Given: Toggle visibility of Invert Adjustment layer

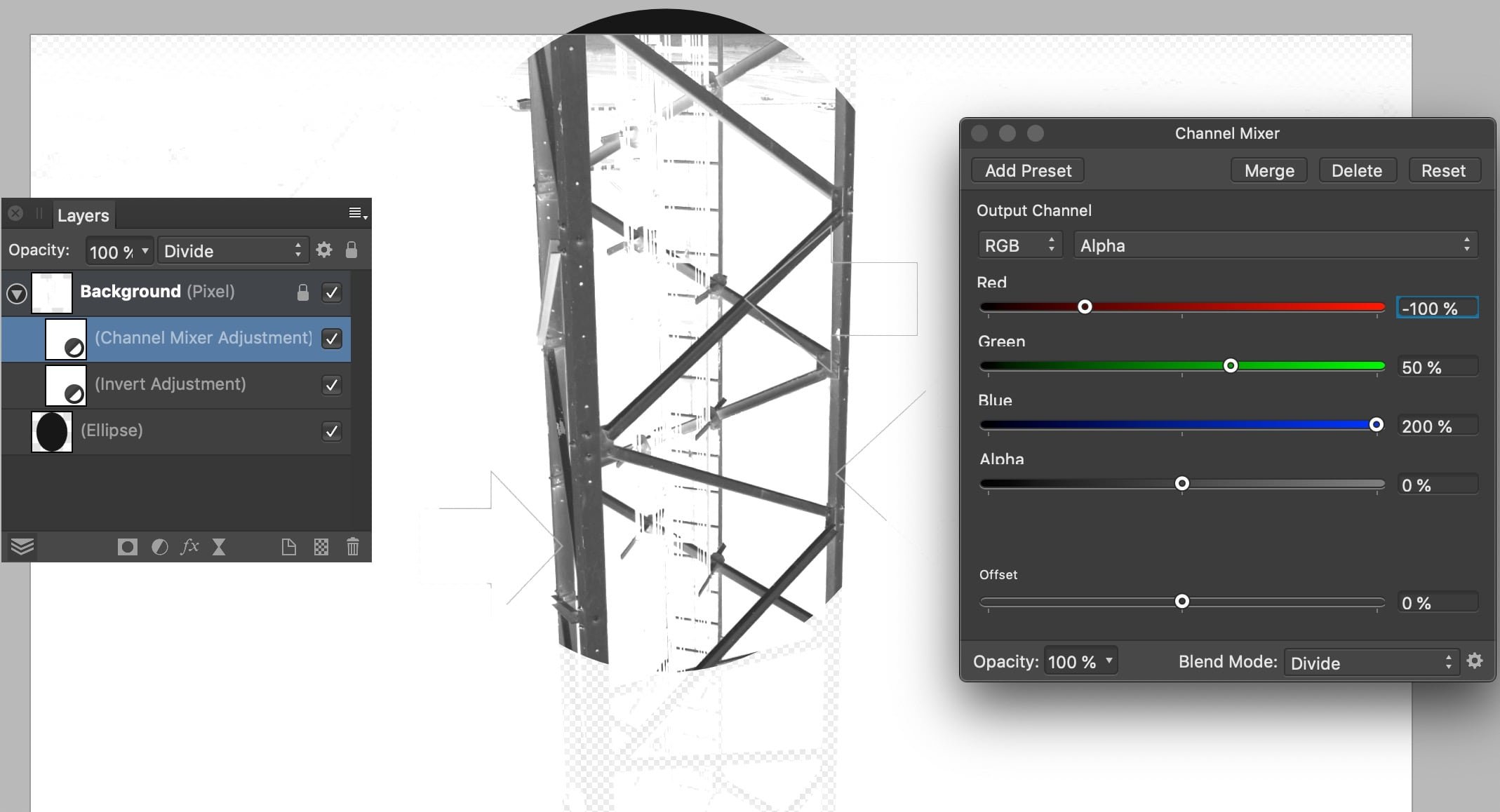Looking at the screenshot, I should [x=332, y=385].
